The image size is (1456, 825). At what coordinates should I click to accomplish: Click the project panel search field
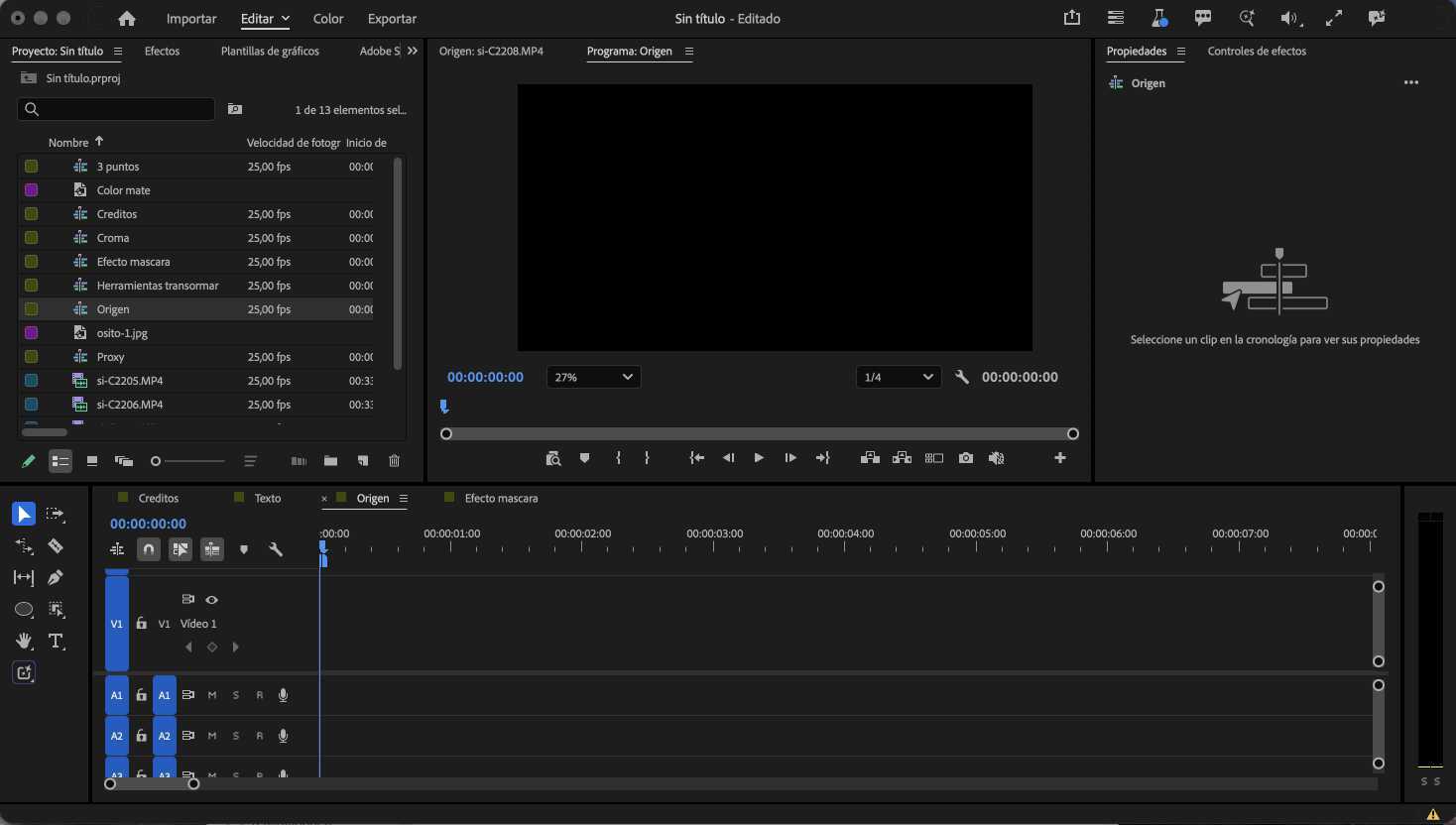pyautogui.click(x=116, y=109)
